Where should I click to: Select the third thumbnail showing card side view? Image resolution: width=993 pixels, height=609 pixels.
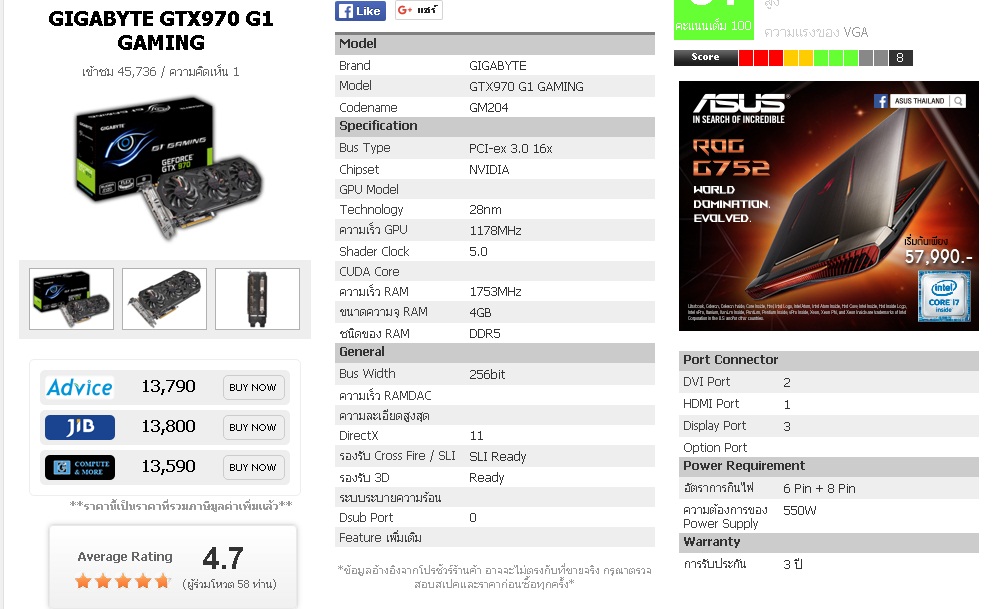(x=257, y=299)
